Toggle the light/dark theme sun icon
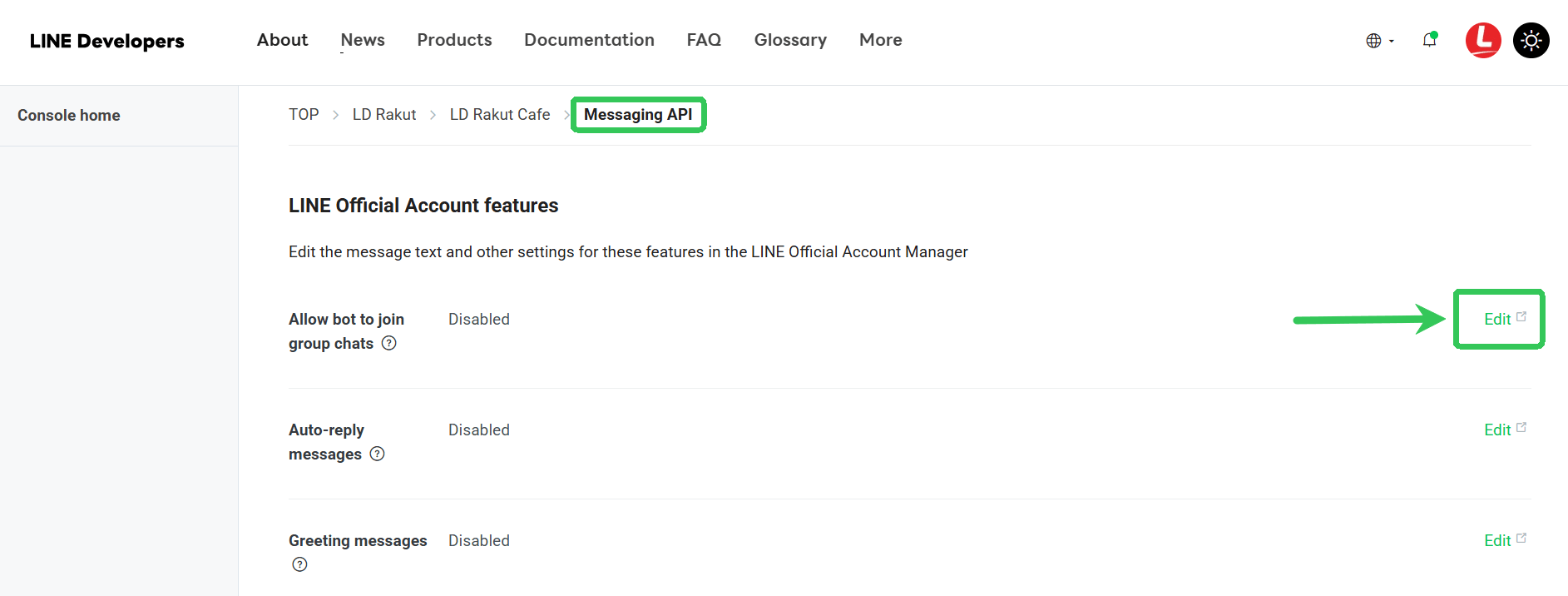 click(x=1531, y=40)
